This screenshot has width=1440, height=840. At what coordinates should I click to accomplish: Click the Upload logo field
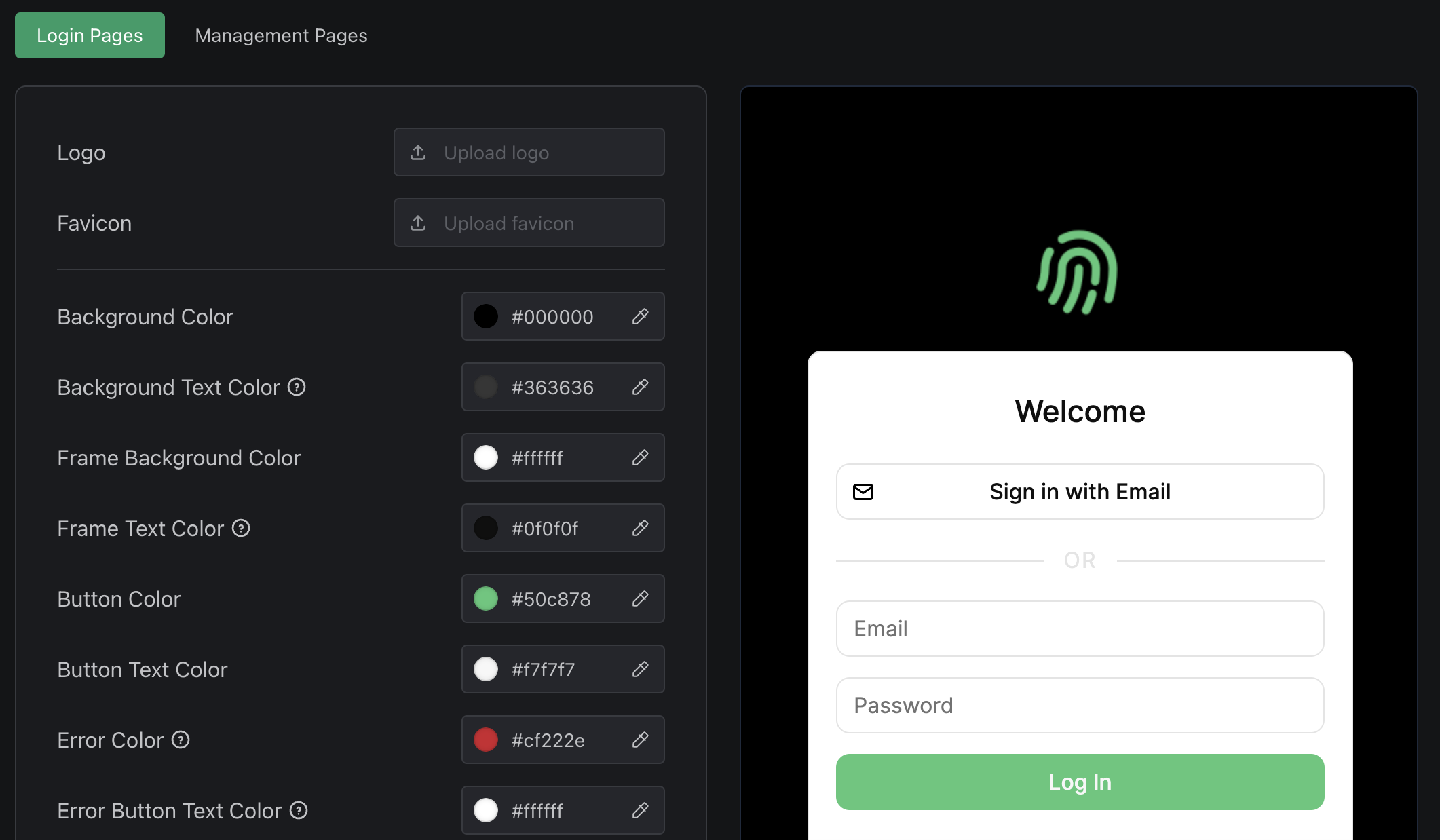[529, 152]
